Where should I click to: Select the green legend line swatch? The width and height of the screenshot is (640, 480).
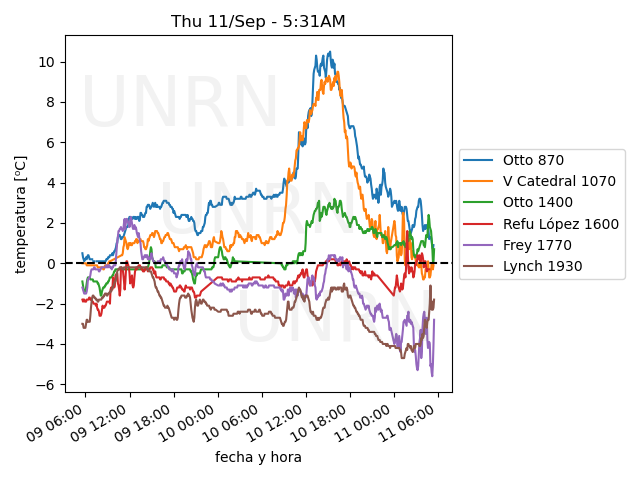click(480, 203)
